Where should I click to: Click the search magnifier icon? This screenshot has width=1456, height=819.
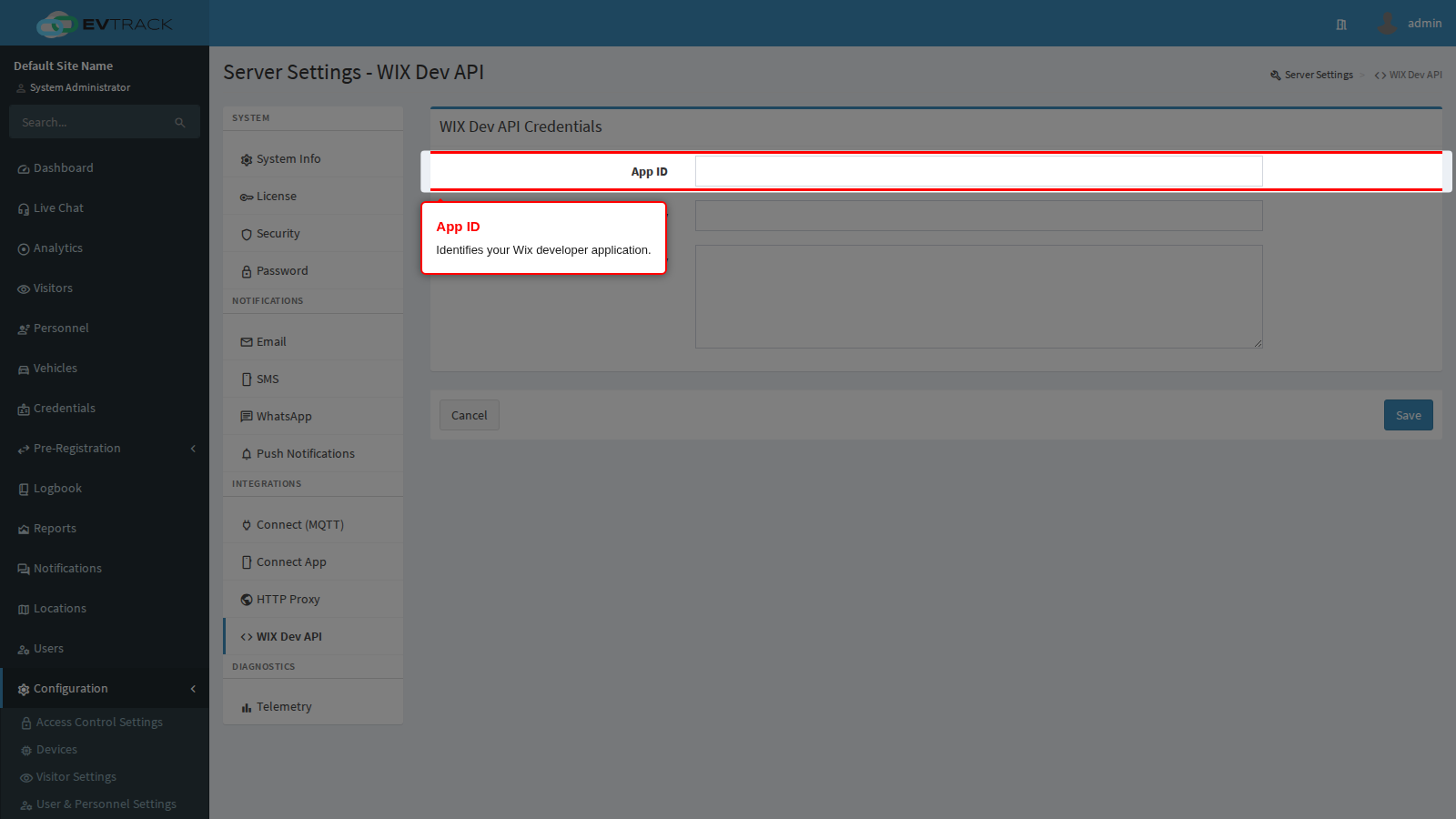[180, 123]
